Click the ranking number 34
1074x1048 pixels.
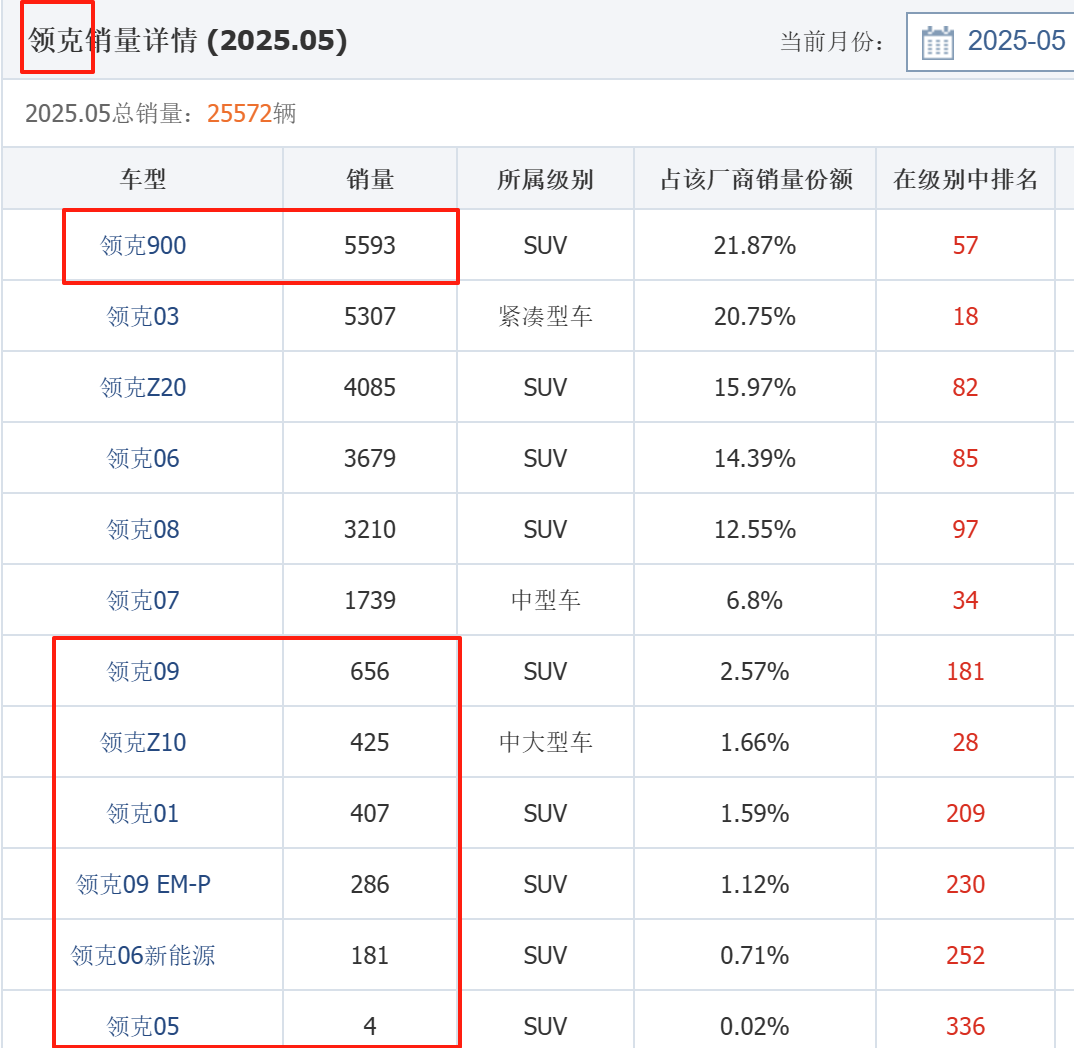[x=965, y=601]
